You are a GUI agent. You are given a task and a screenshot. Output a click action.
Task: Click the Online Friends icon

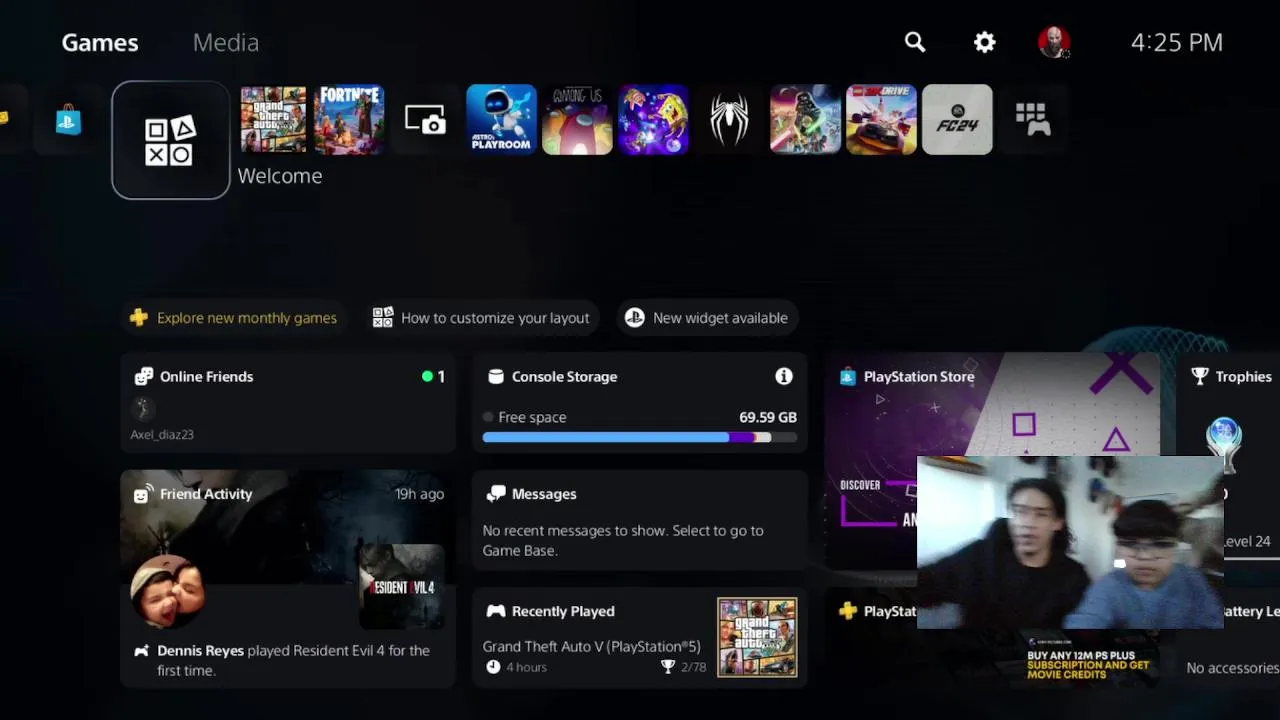143,376
